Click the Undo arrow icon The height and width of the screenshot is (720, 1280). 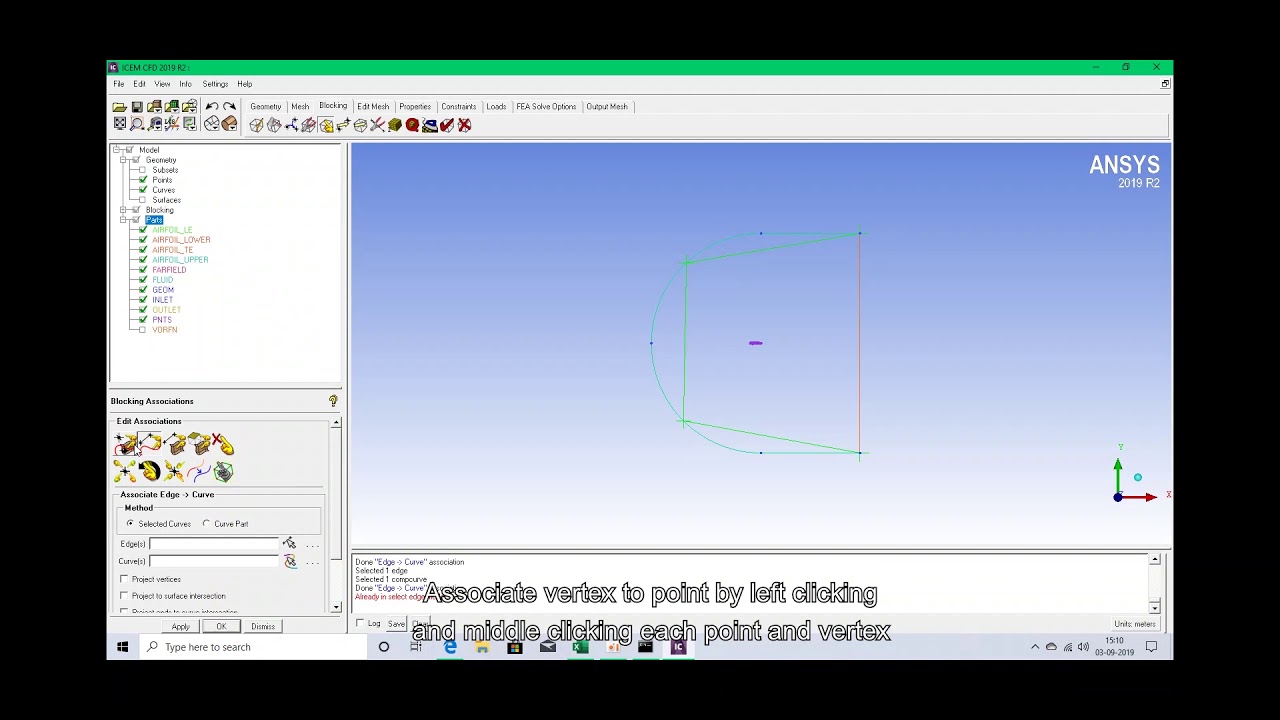(212, 106)
